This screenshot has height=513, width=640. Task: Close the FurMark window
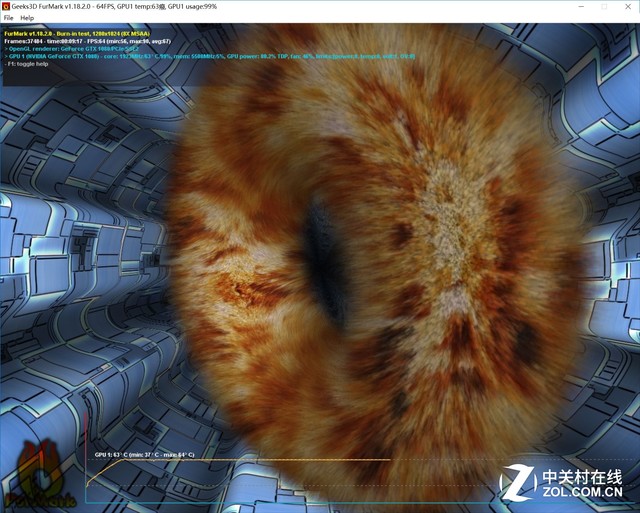click(628, 7)
